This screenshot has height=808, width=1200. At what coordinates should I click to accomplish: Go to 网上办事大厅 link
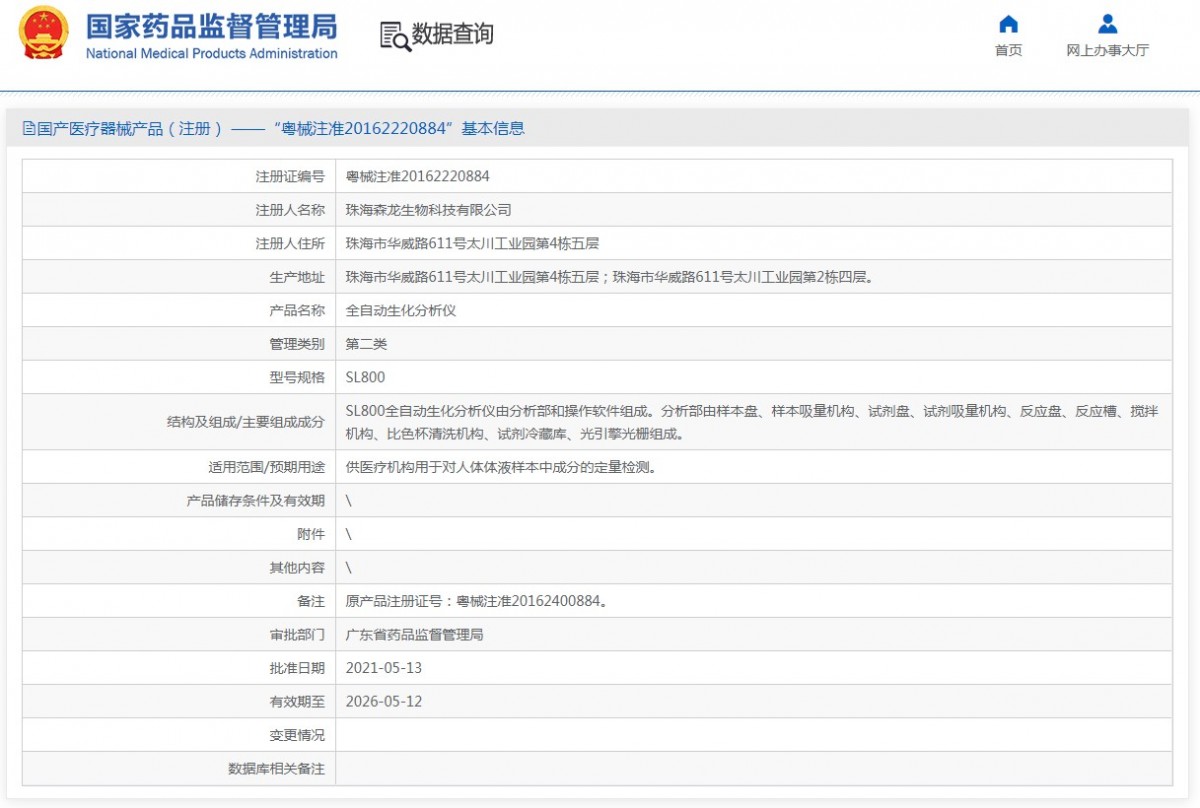(x=1107, y=51)
